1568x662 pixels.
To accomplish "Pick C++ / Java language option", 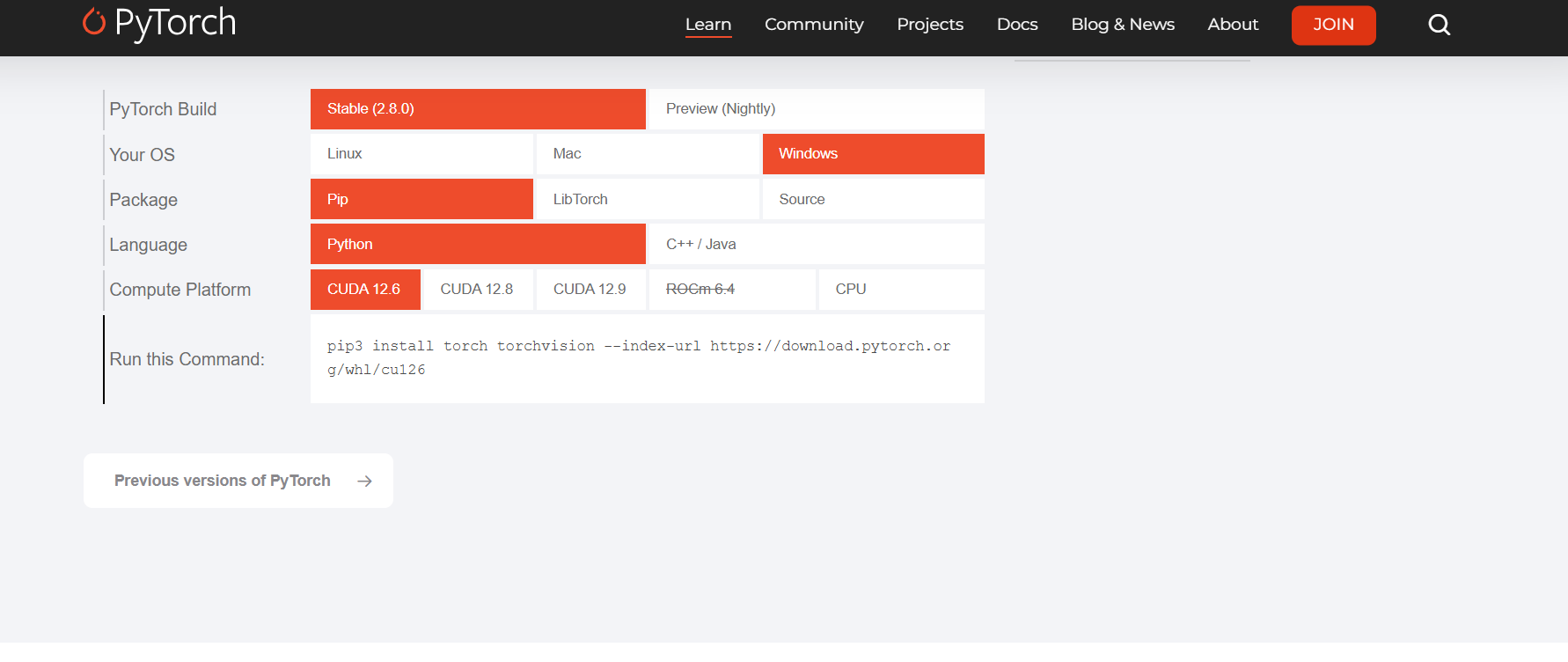I will pos(815,245).
